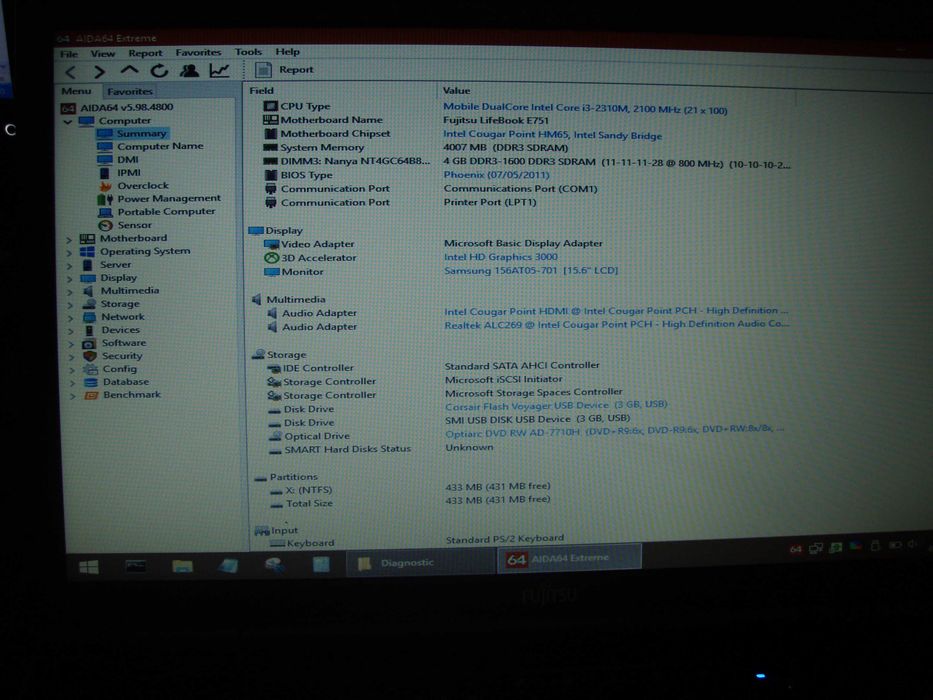The image size is (933, 700).
Task: Open Samsung 156AT05-701 monitor link
Action: 531,271
